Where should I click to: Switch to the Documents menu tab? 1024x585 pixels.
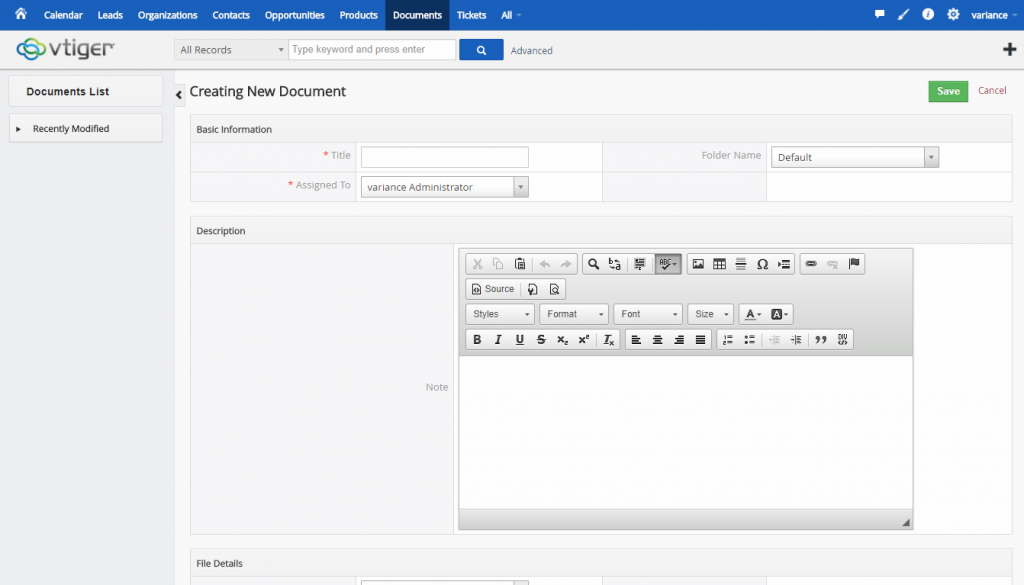tap(417, 14)
